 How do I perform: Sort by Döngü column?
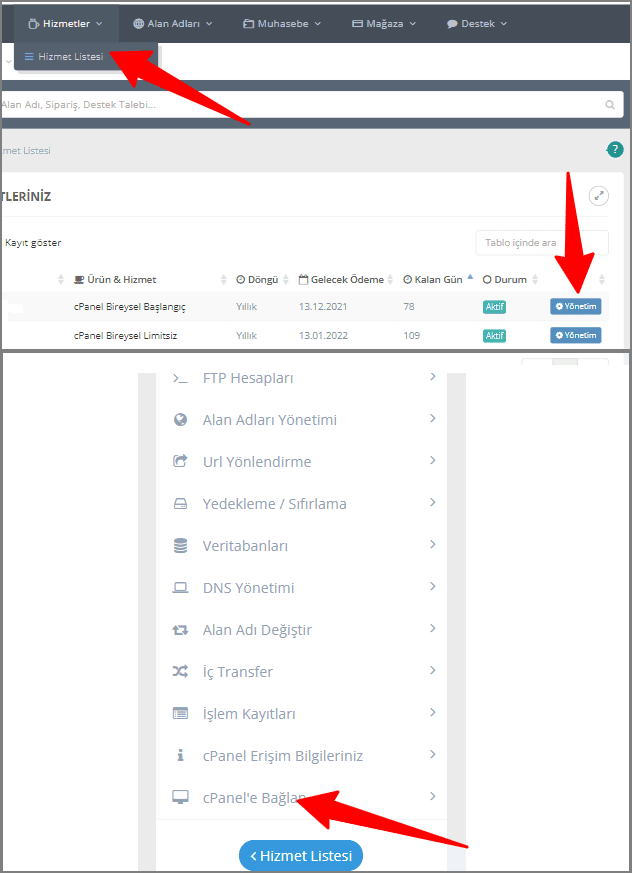(262, 279)
